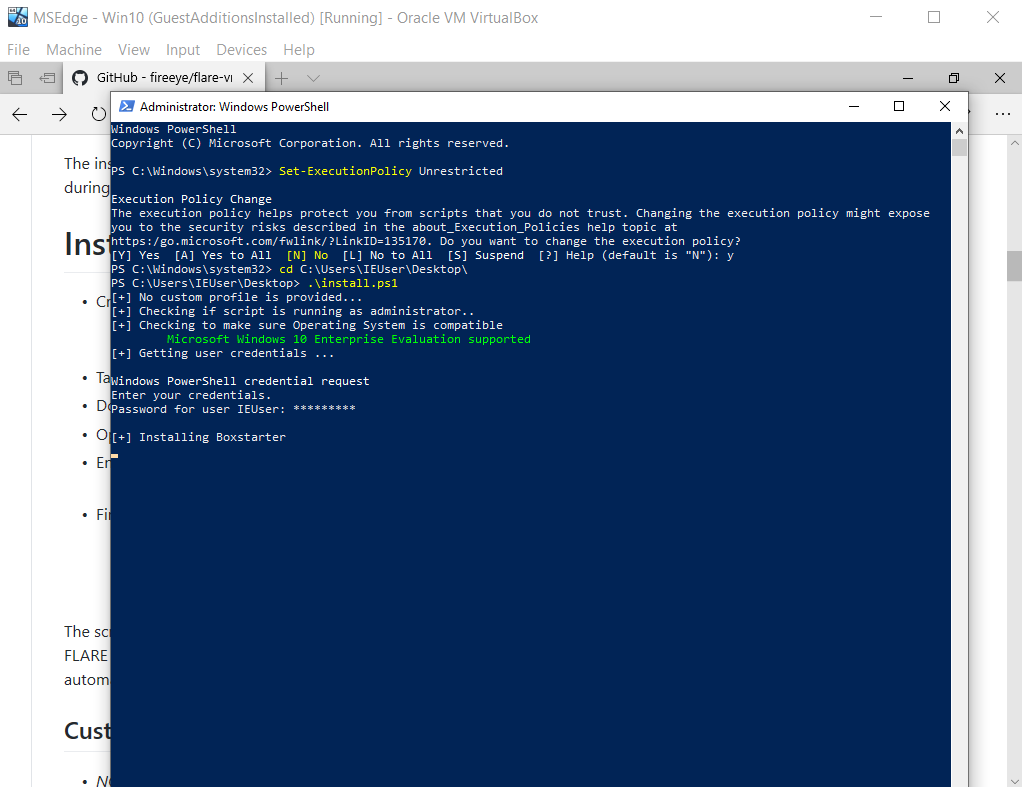The width and height of the screenshot is (1022, 787).
Task: Open the Help menu
Action: pos(298,50)
